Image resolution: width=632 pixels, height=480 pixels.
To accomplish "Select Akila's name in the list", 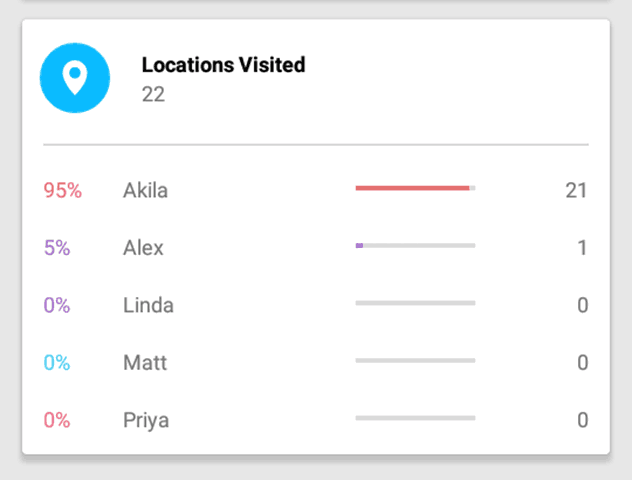I will pyautogui.click(x=145, y=190).
